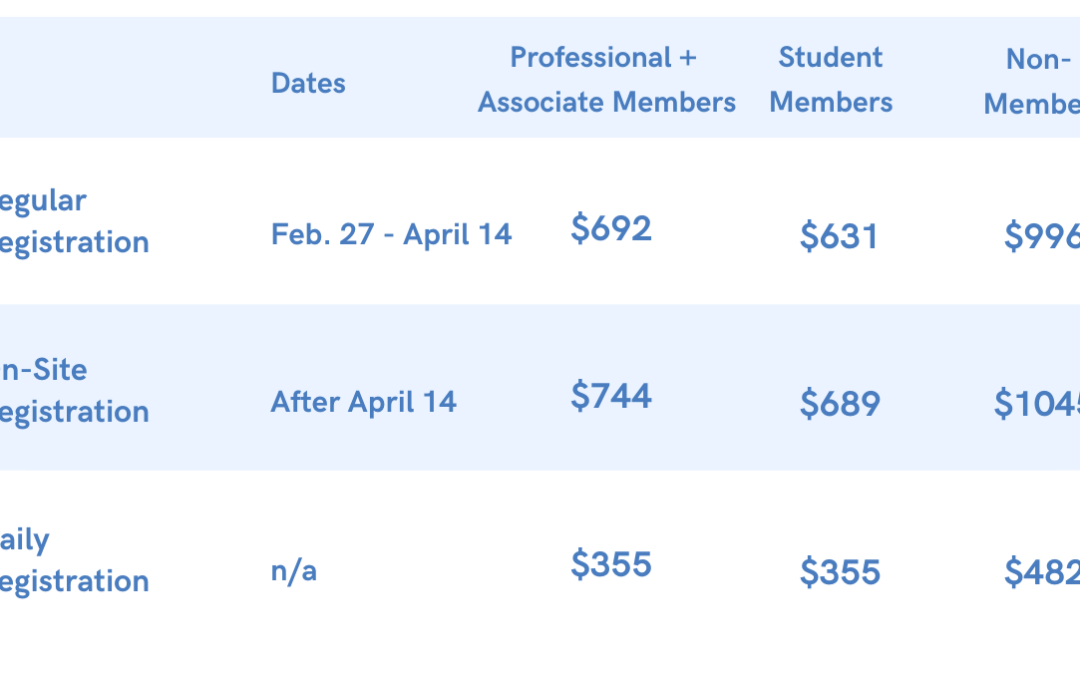Click the $692 price
Image resolution: width=1080 pixels, height=675 pixels.
click(611, 228)
